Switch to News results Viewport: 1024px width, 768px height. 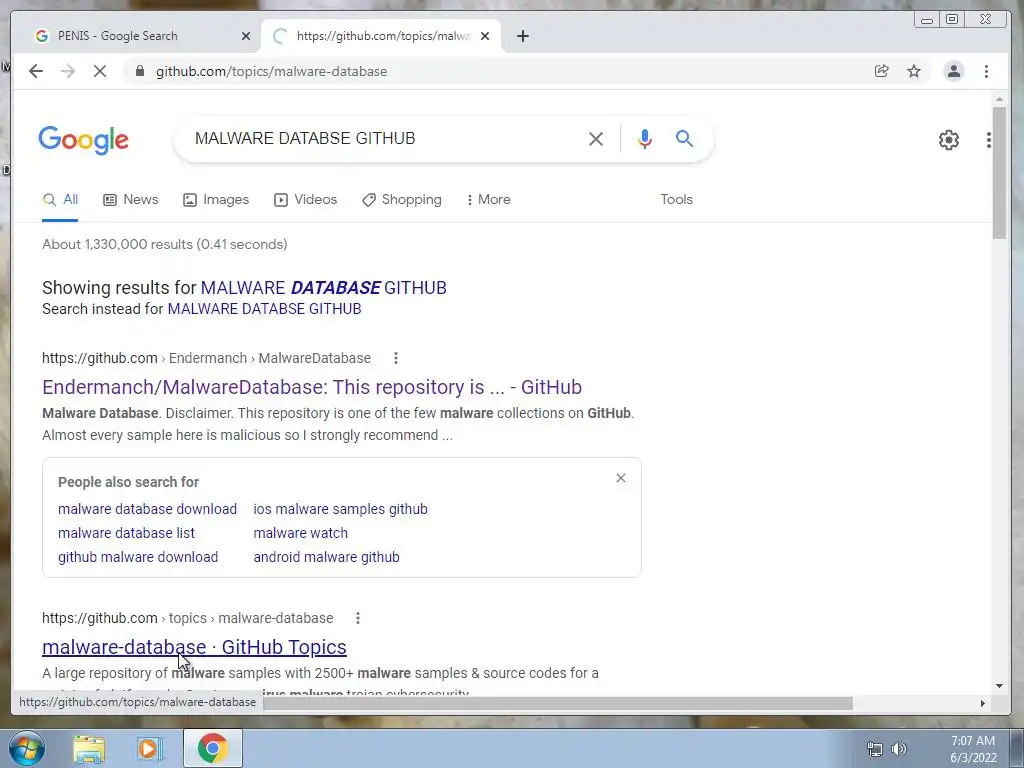pos(131,200)
